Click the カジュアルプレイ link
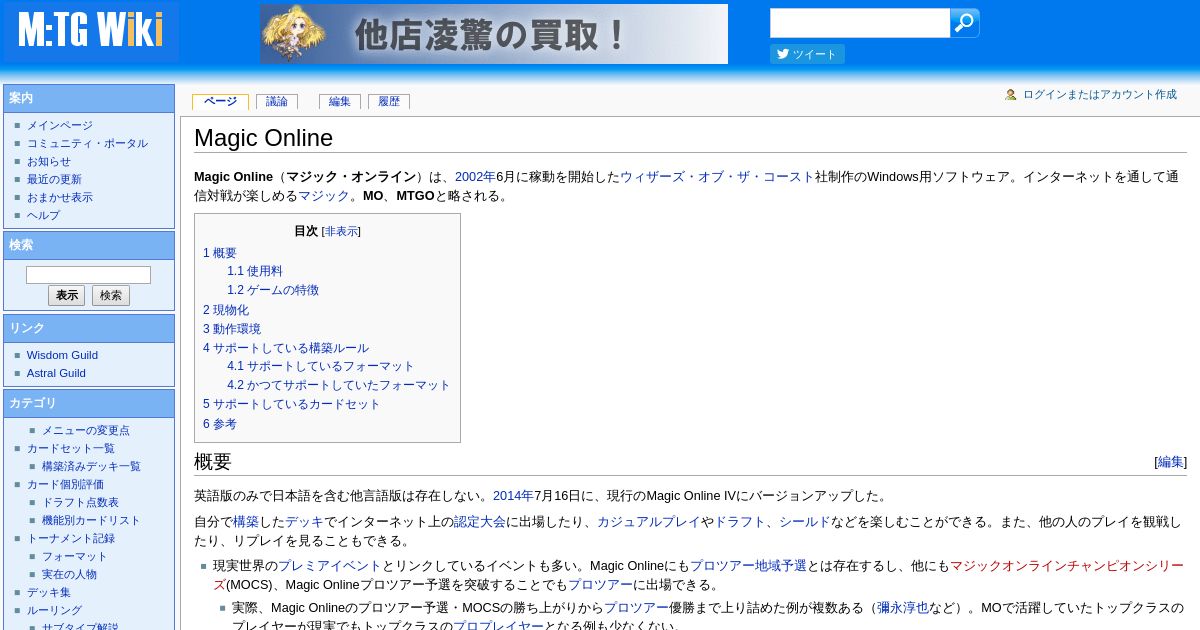Image resolution: width=1200 pixels, height=630 pixels. (x=649, y=521)
